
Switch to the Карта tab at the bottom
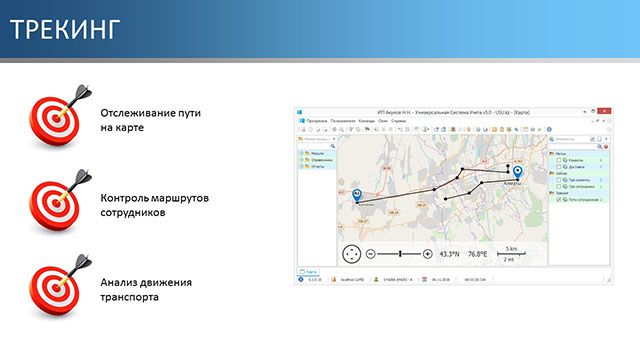pyautogui.click(x=309, y=271)
